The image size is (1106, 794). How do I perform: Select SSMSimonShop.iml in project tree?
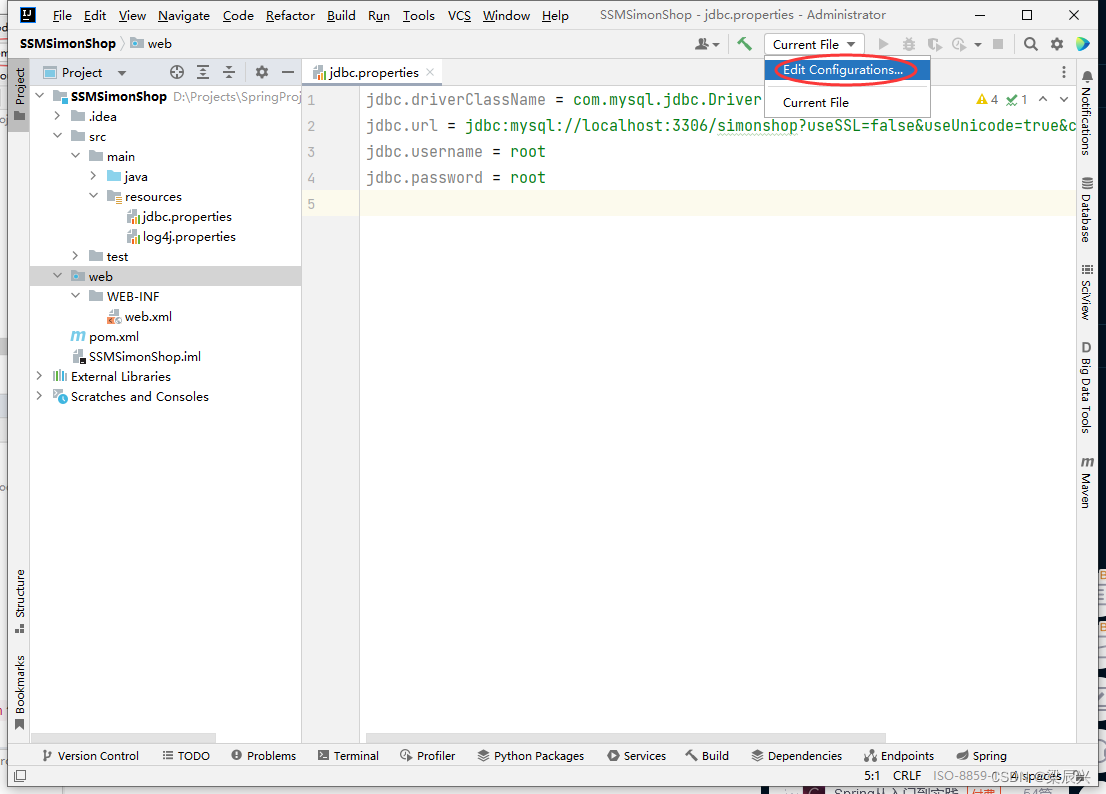pyautogui.click(x=137, y=357)
